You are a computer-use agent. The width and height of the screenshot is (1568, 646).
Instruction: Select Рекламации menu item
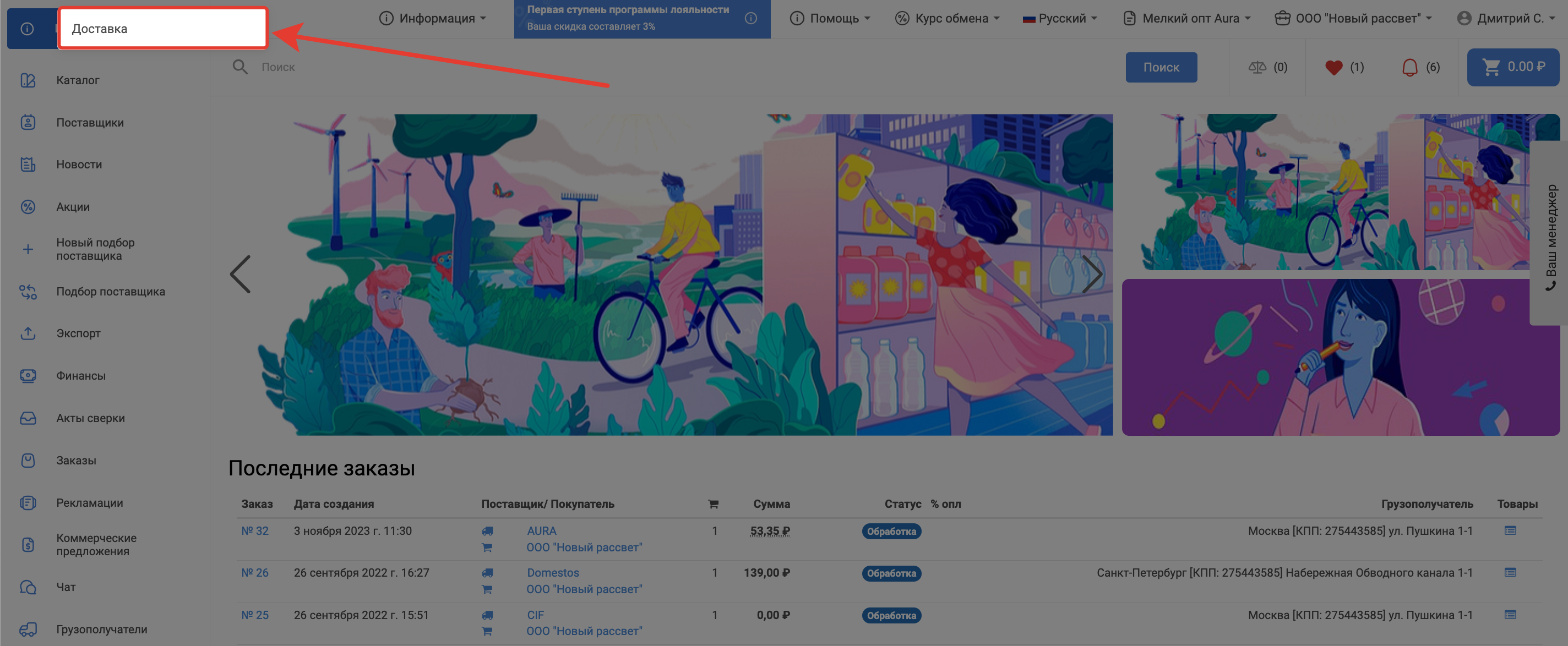[x=90, y=503]
